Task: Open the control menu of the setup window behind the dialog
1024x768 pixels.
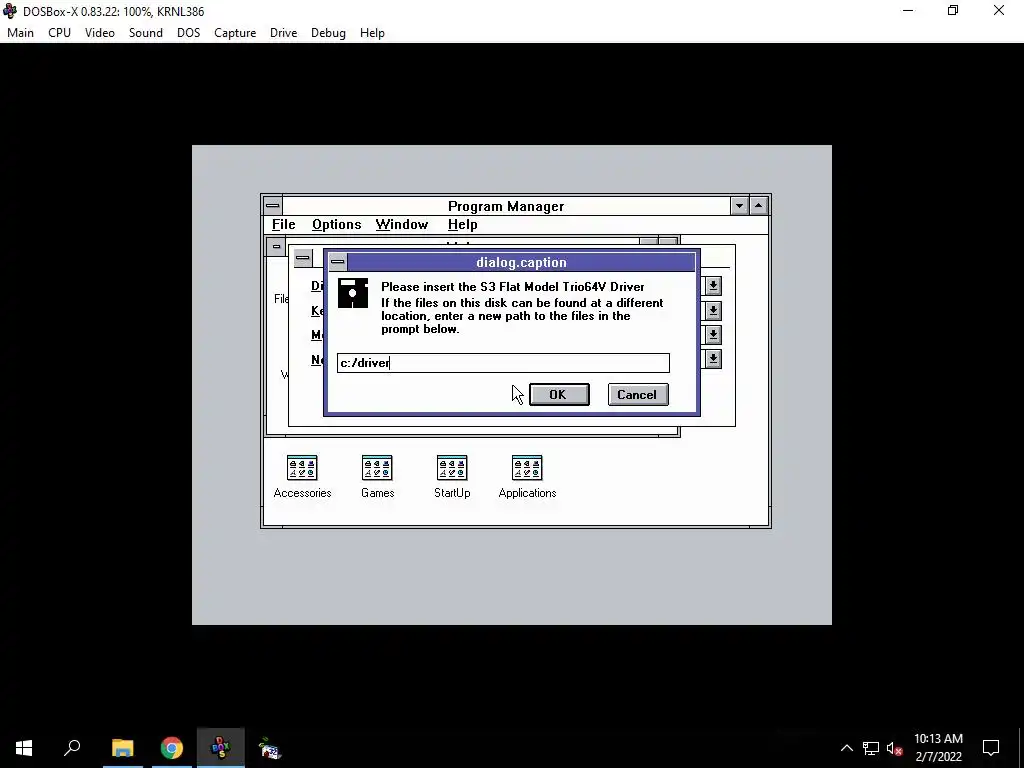Action: [x=302, y=258]
